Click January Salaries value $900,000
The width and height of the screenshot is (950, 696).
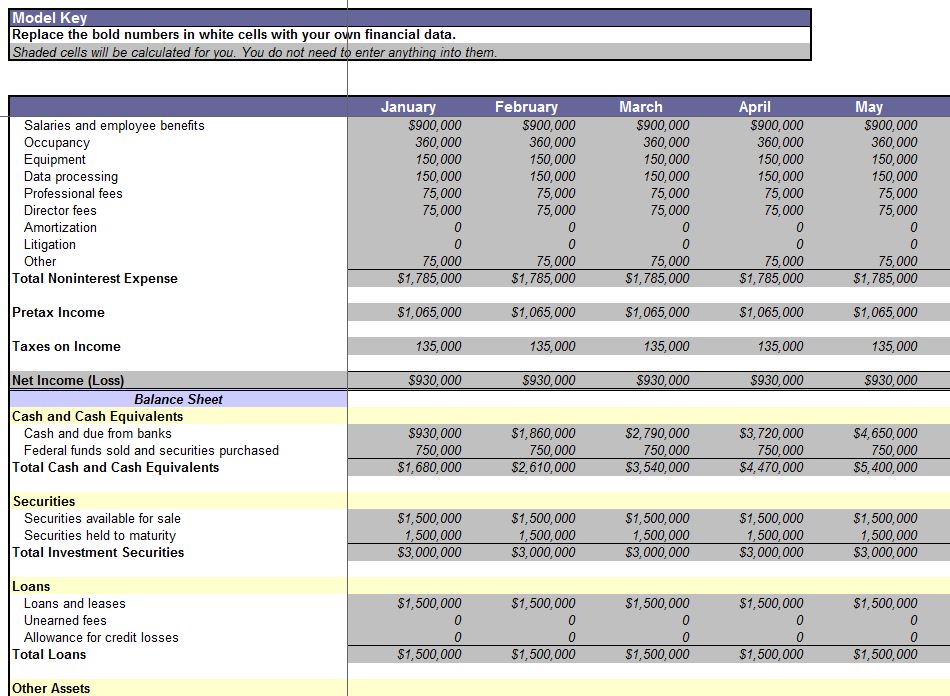[x=434, y=125]
